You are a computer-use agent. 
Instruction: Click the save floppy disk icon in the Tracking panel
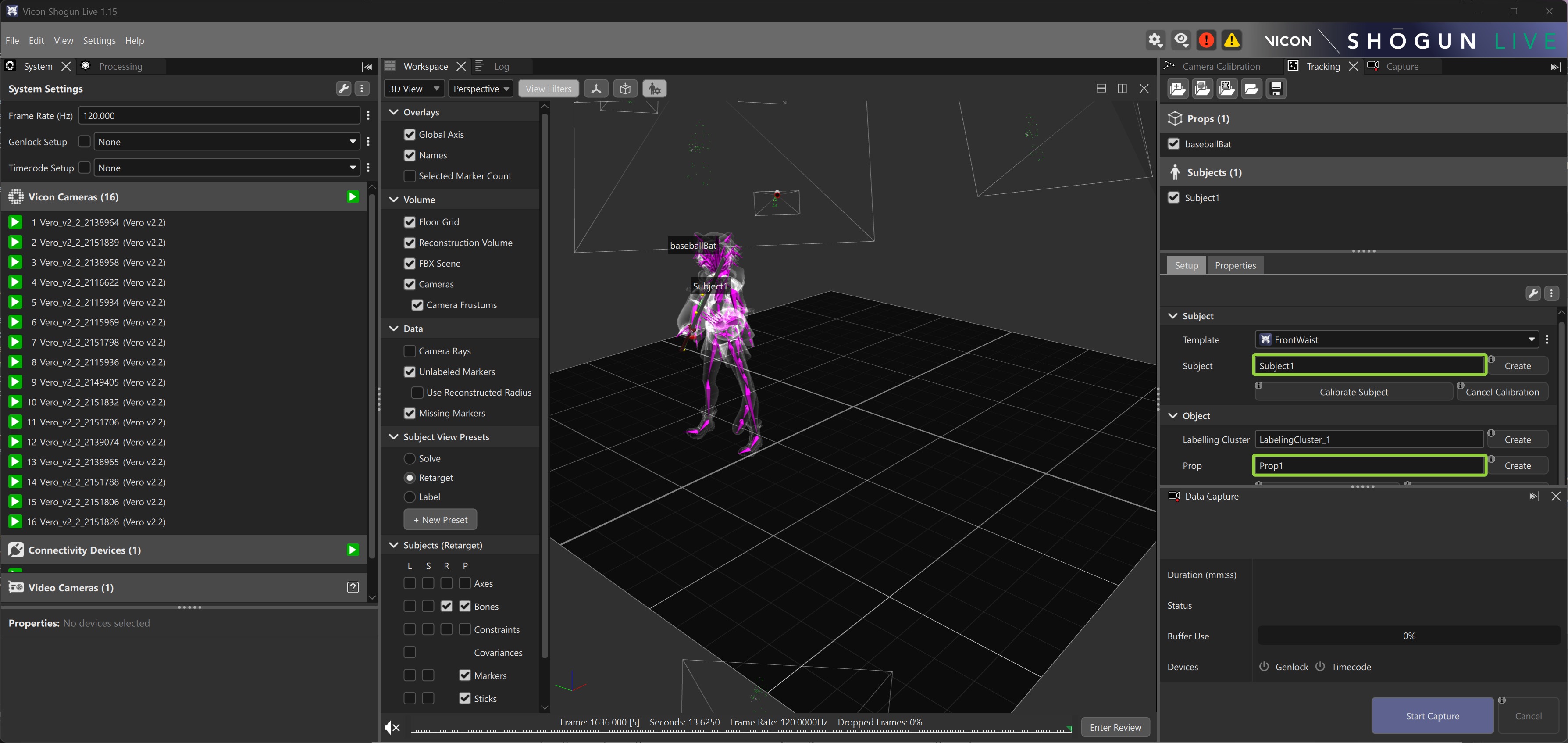(1276, 89)
